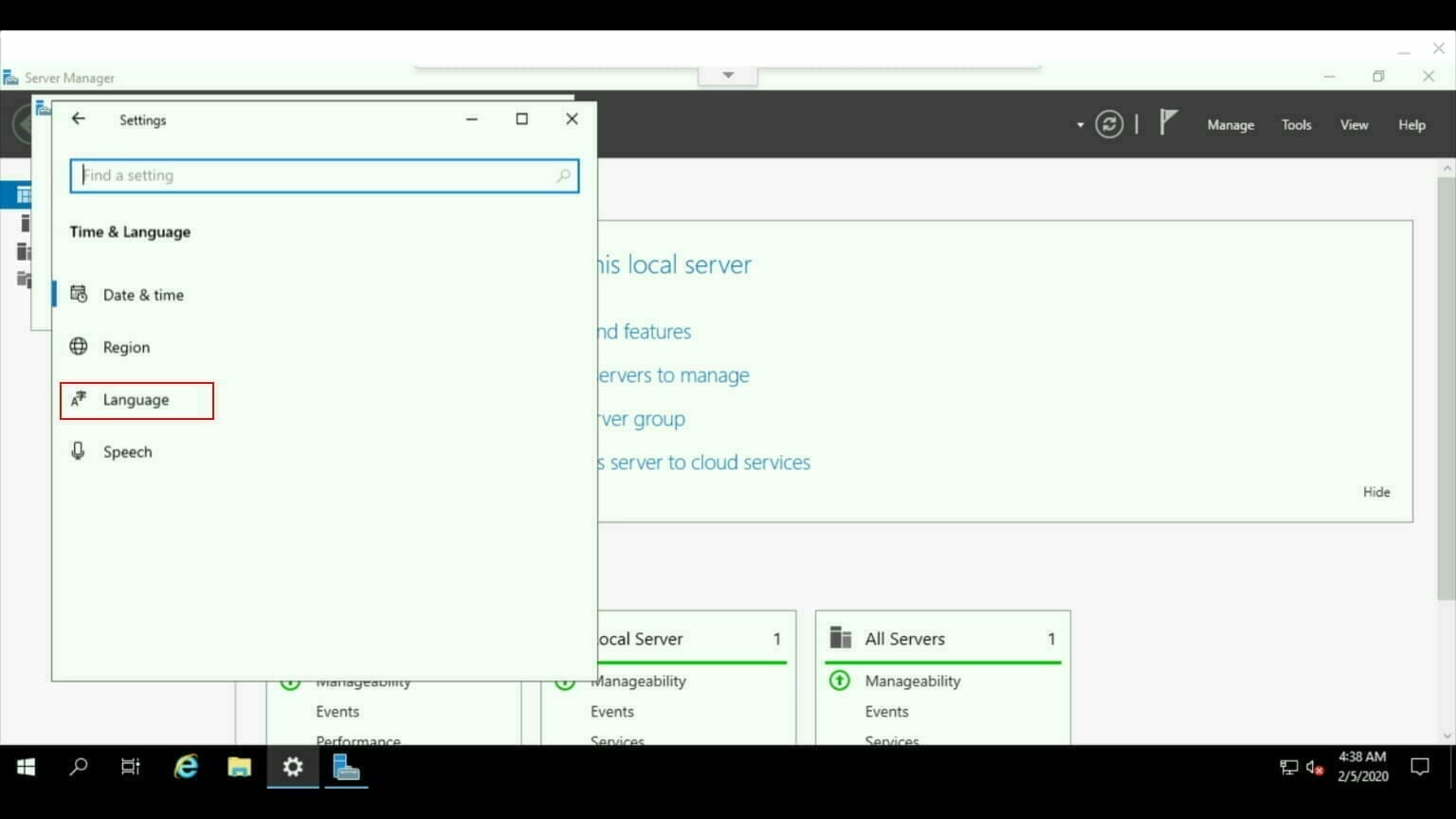Open Language settings
Image resolution: width=1456 pixels, height=819 pixels.
136,400
